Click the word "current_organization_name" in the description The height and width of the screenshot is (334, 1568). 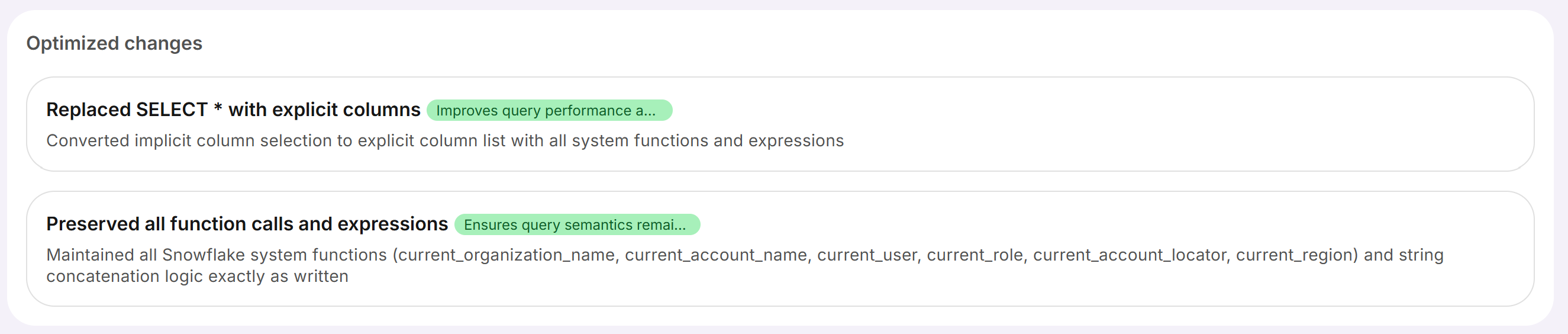tap(506, 255)
